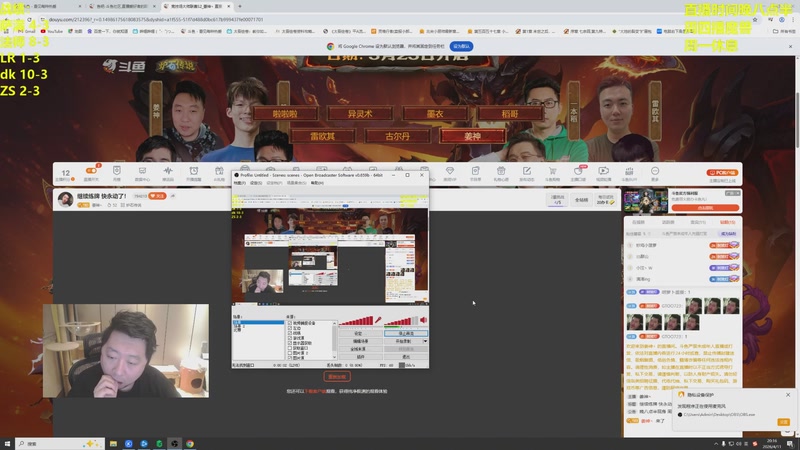Image resolution: width=800 pixels, height=450 pixels.
Task: Click the streamer level 12 indicator
Action: (65, 174)
